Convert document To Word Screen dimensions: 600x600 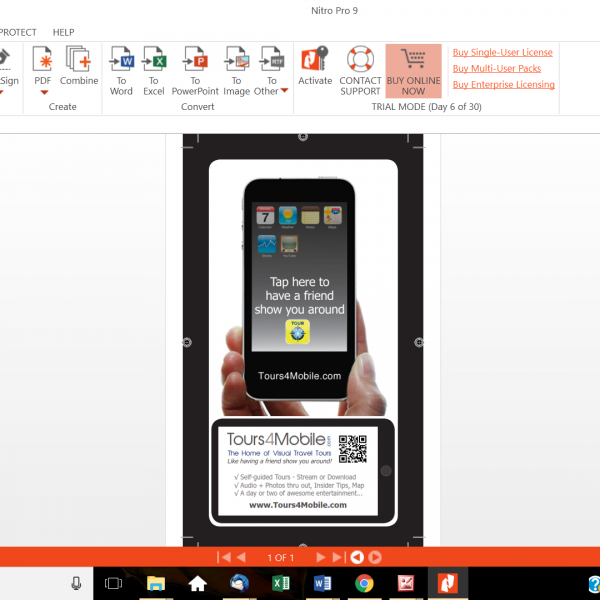pyautogui.click(x=121, y=71)
